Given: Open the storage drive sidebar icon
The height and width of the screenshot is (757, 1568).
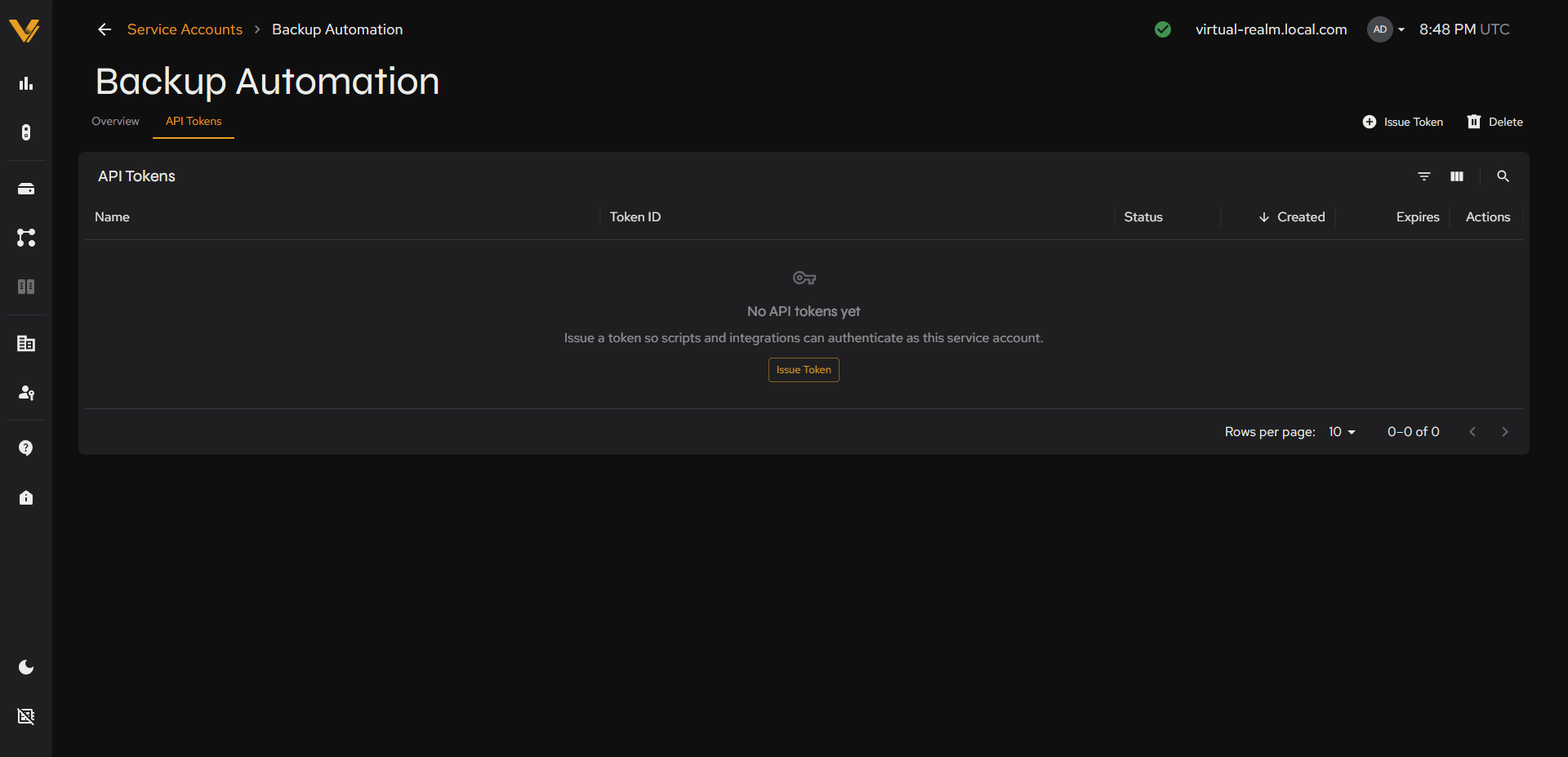Looking at the screenshot, I should (x=26, y=189).
